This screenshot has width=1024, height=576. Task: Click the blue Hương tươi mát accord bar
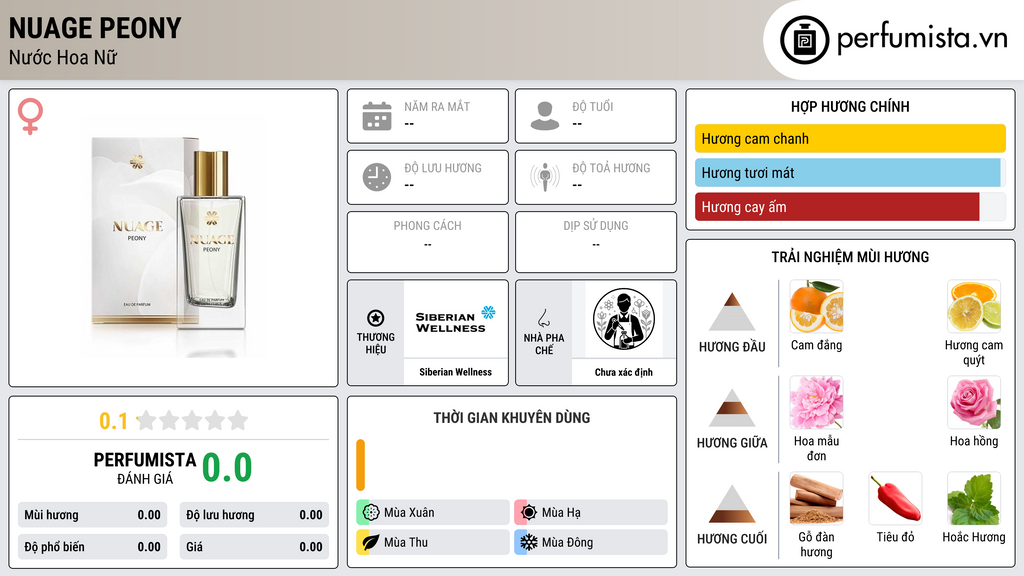(848, 173)
